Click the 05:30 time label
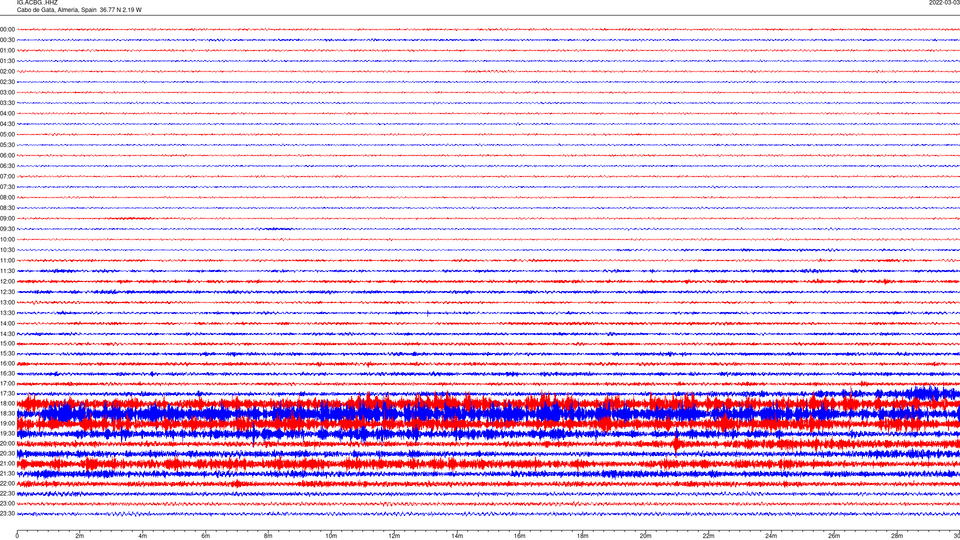This screenshot has width=960, height=540. pos(7,145)
